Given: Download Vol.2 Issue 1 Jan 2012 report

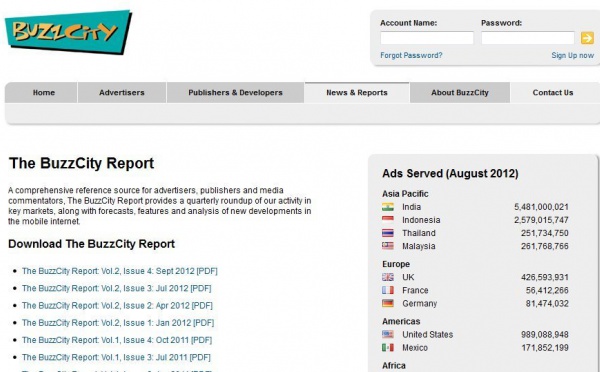Looking at the screenshot, I should point(118,323).
